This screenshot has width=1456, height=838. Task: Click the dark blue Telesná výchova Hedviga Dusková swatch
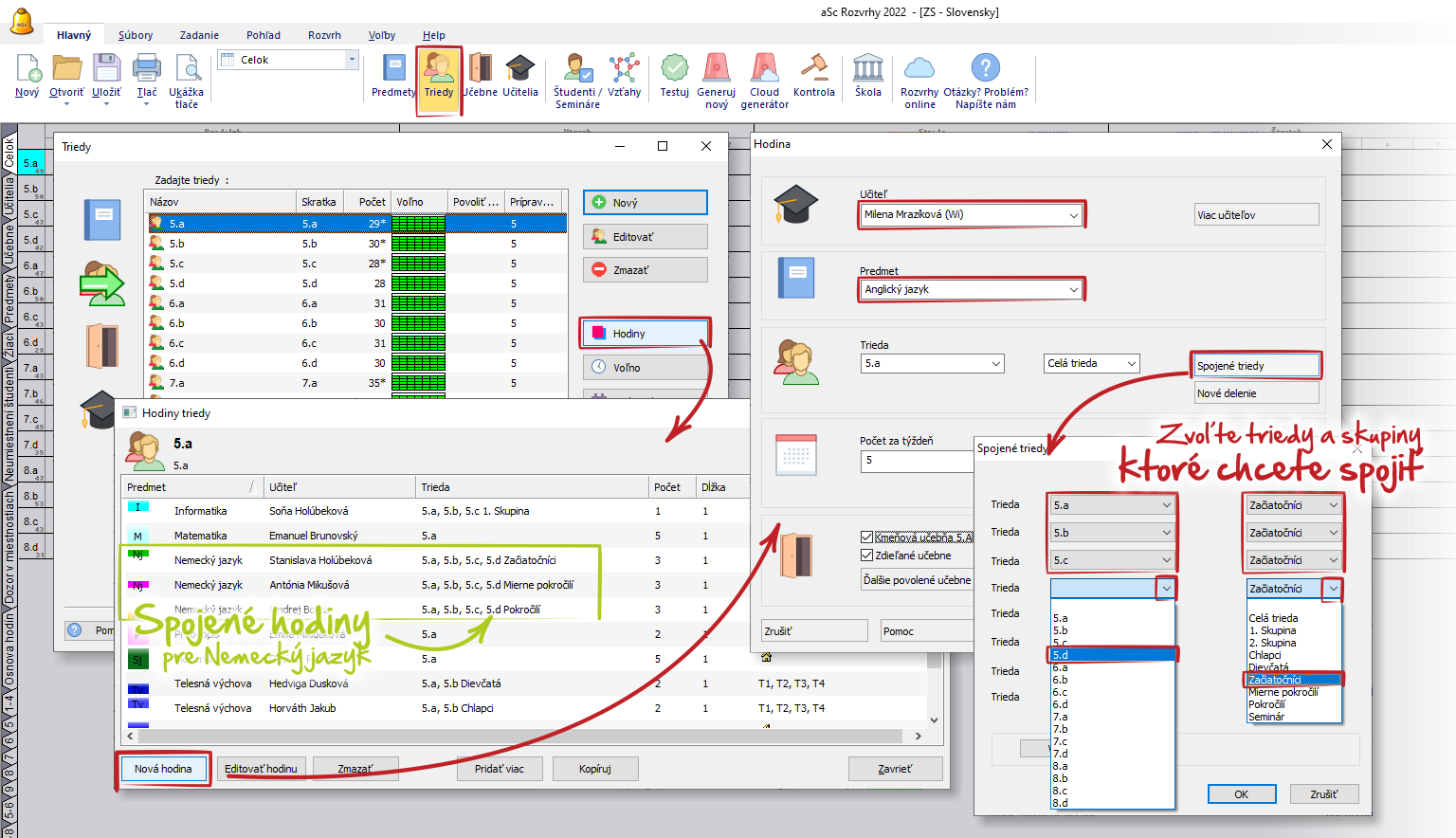(x=137, y=689)
